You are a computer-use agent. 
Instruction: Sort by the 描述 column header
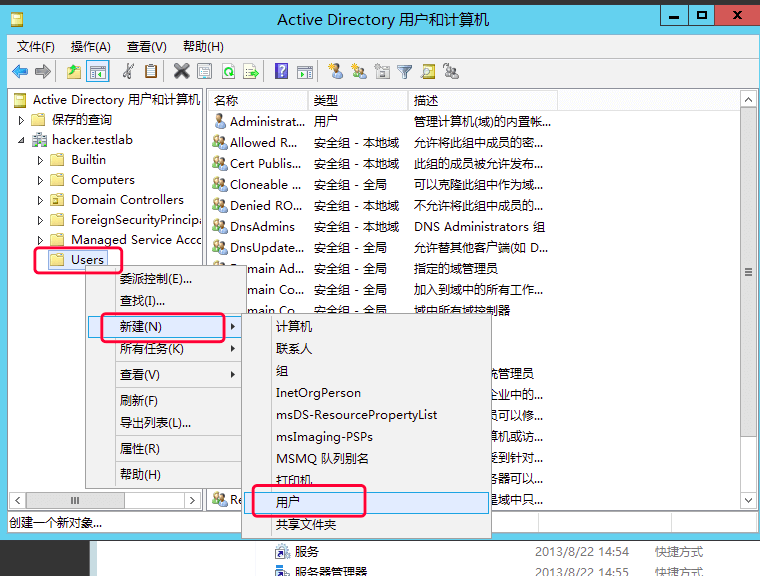[x=483, y=100]
